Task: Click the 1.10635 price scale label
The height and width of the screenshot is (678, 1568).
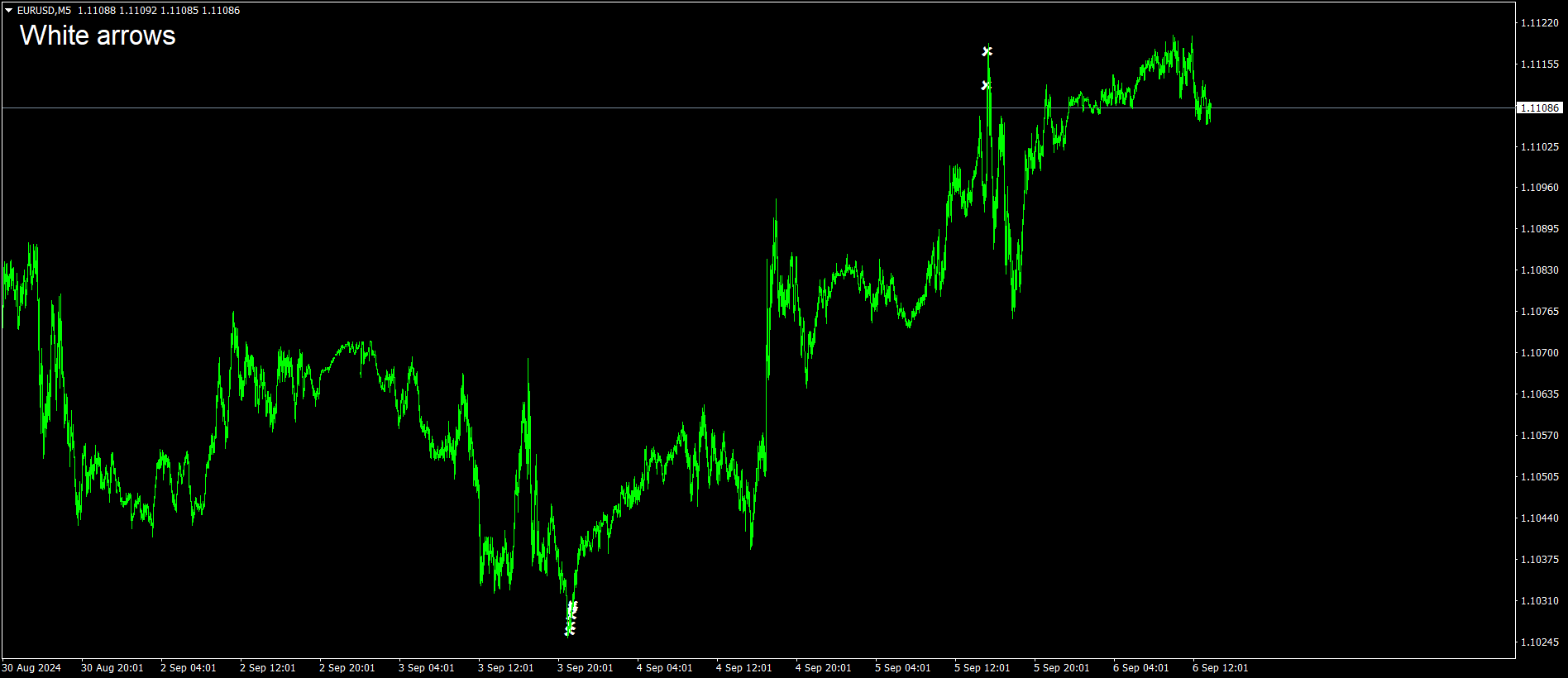Action: point(1540,394)
